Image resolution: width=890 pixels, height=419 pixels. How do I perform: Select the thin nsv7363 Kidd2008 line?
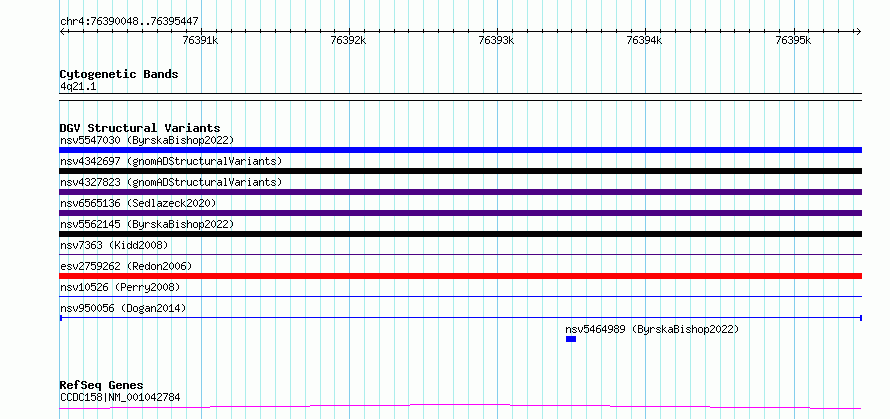[x=460, y=254]
